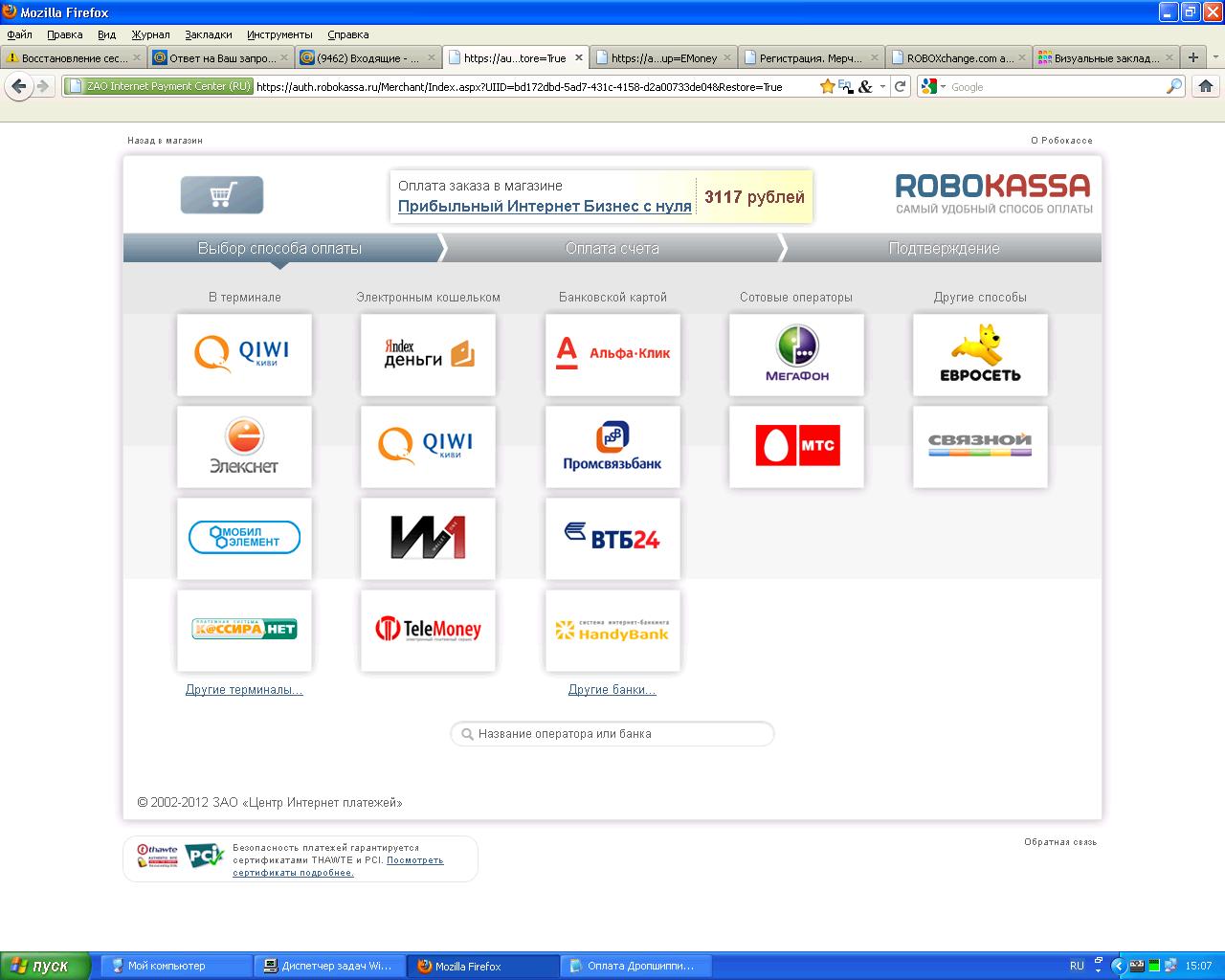Switch to Регистрация. Мерч... tab
The image size is (1225, 980).
[812, 57]
